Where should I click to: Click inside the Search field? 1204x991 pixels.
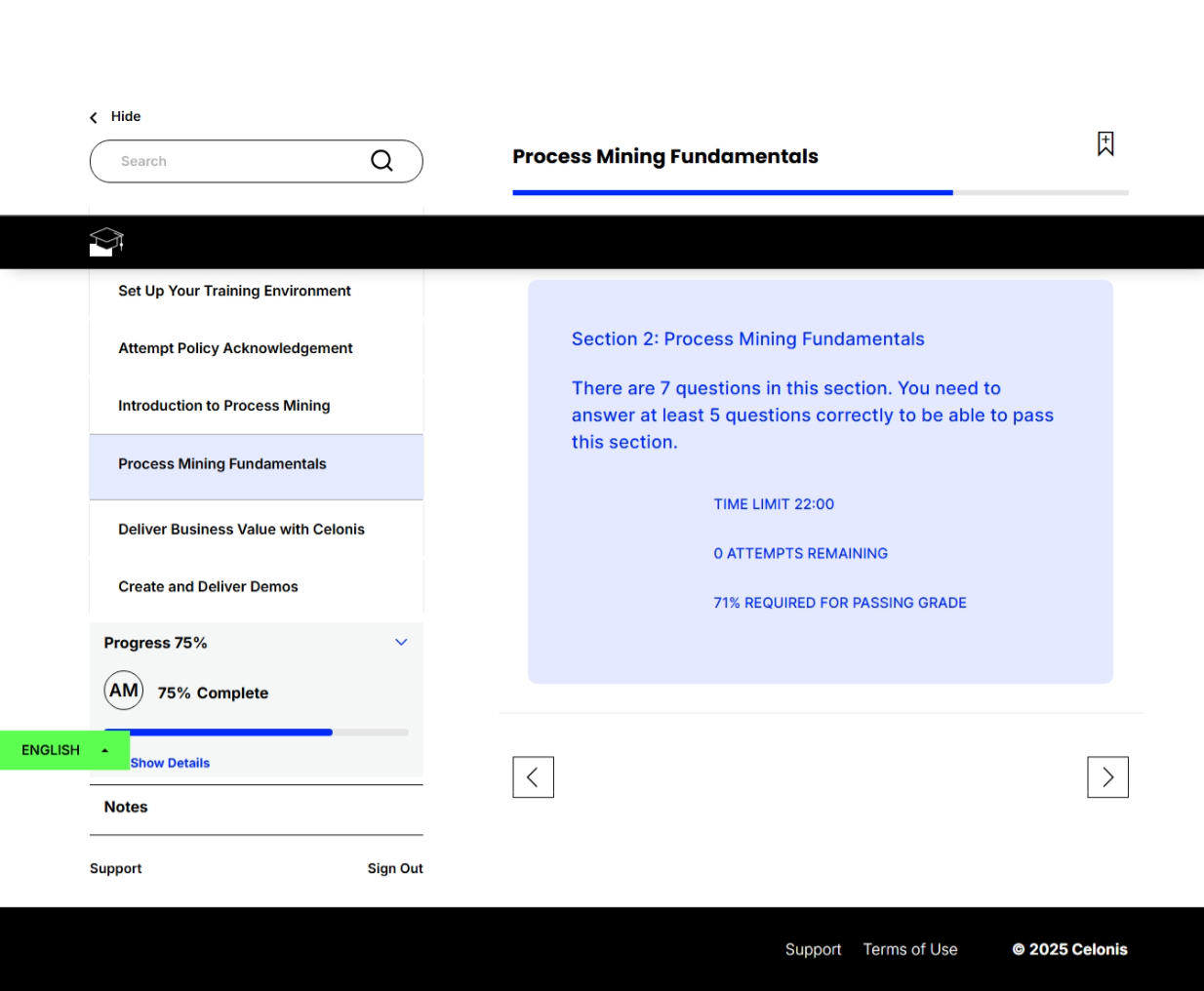257,161
